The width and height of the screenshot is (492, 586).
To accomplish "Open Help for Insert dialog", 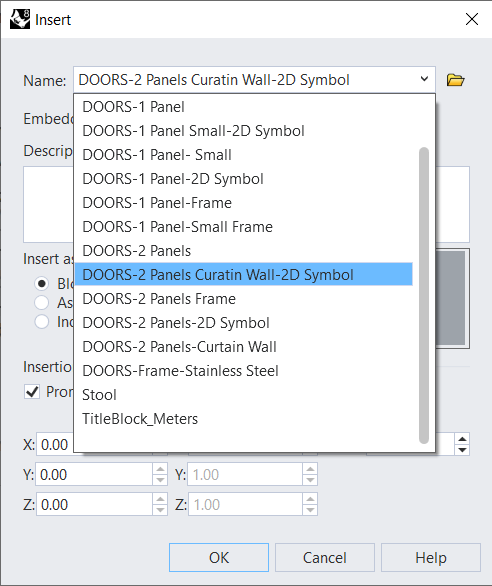I will [431, 558].
